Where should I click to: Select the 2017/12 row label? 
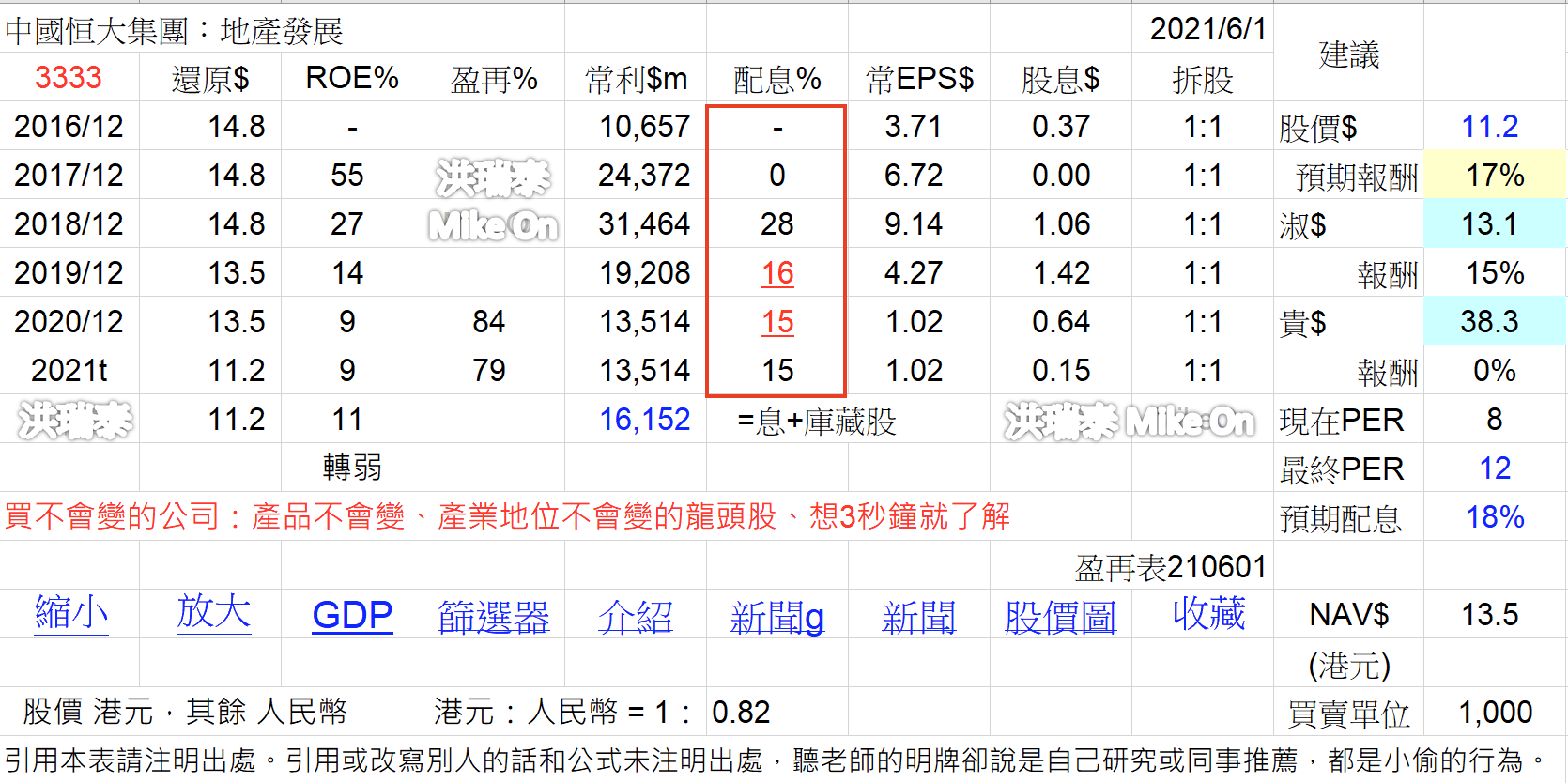[69, 175]
